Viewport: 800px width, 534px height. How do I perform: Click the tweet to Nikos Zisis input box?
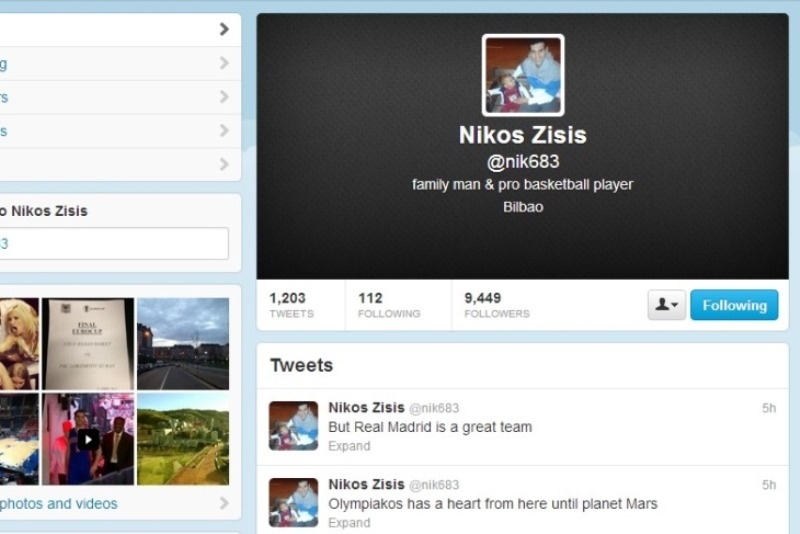[x=114, y=243]
